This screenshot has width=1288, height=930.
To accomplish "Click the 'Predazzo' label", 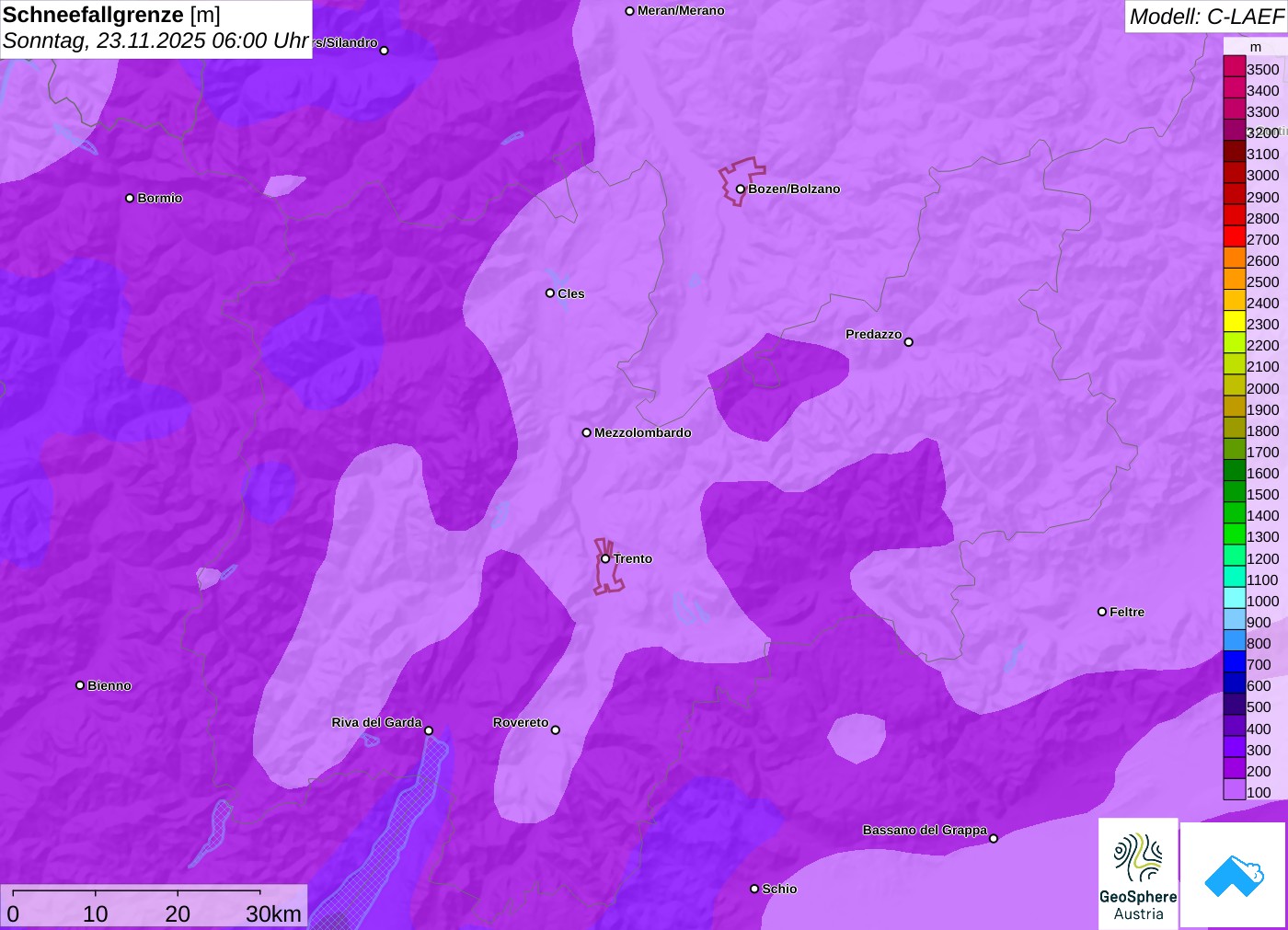I will coord(873,334).
